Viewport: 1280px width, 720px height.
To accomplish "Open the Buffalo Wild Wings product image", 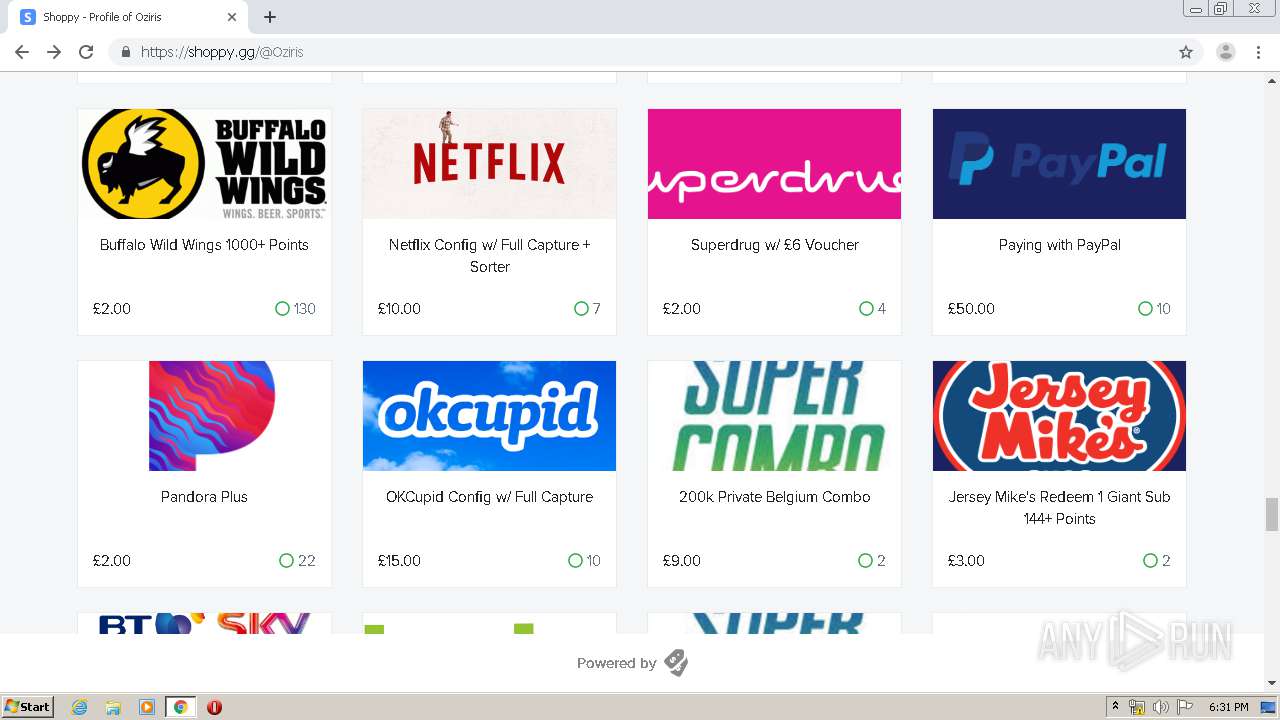I will [204, 164].
